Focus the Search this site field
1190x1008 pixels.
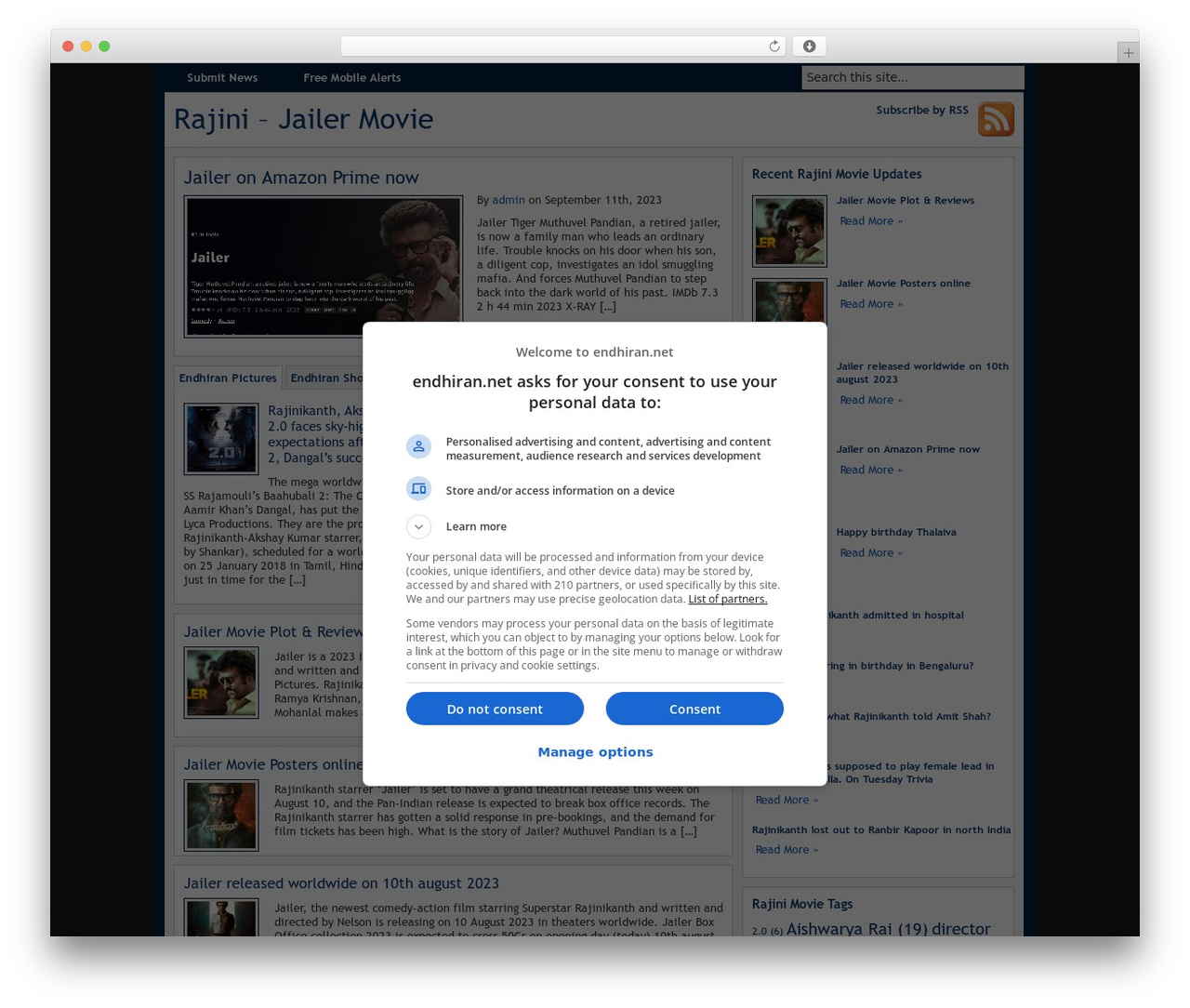[x=913, y=77]
